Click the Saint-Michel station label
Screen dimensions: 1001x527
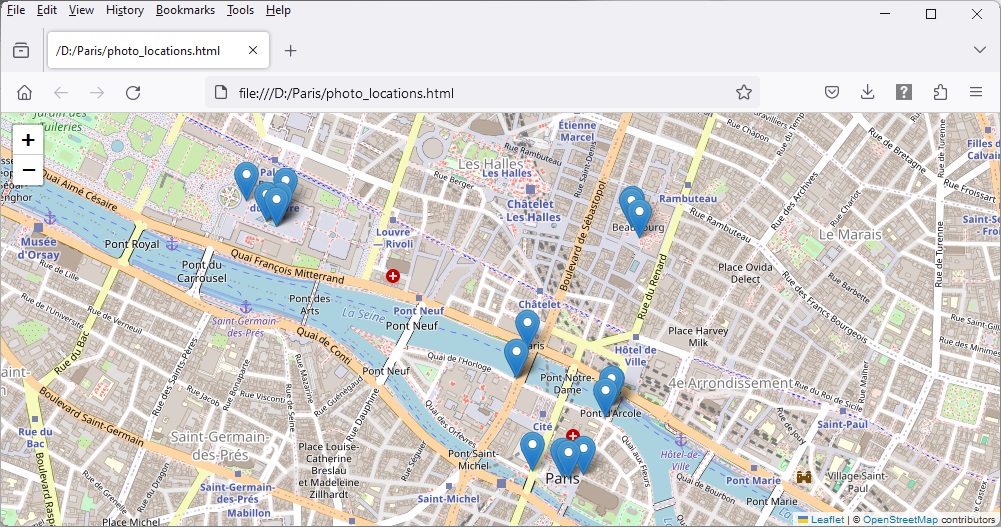(x=448, y=499)
